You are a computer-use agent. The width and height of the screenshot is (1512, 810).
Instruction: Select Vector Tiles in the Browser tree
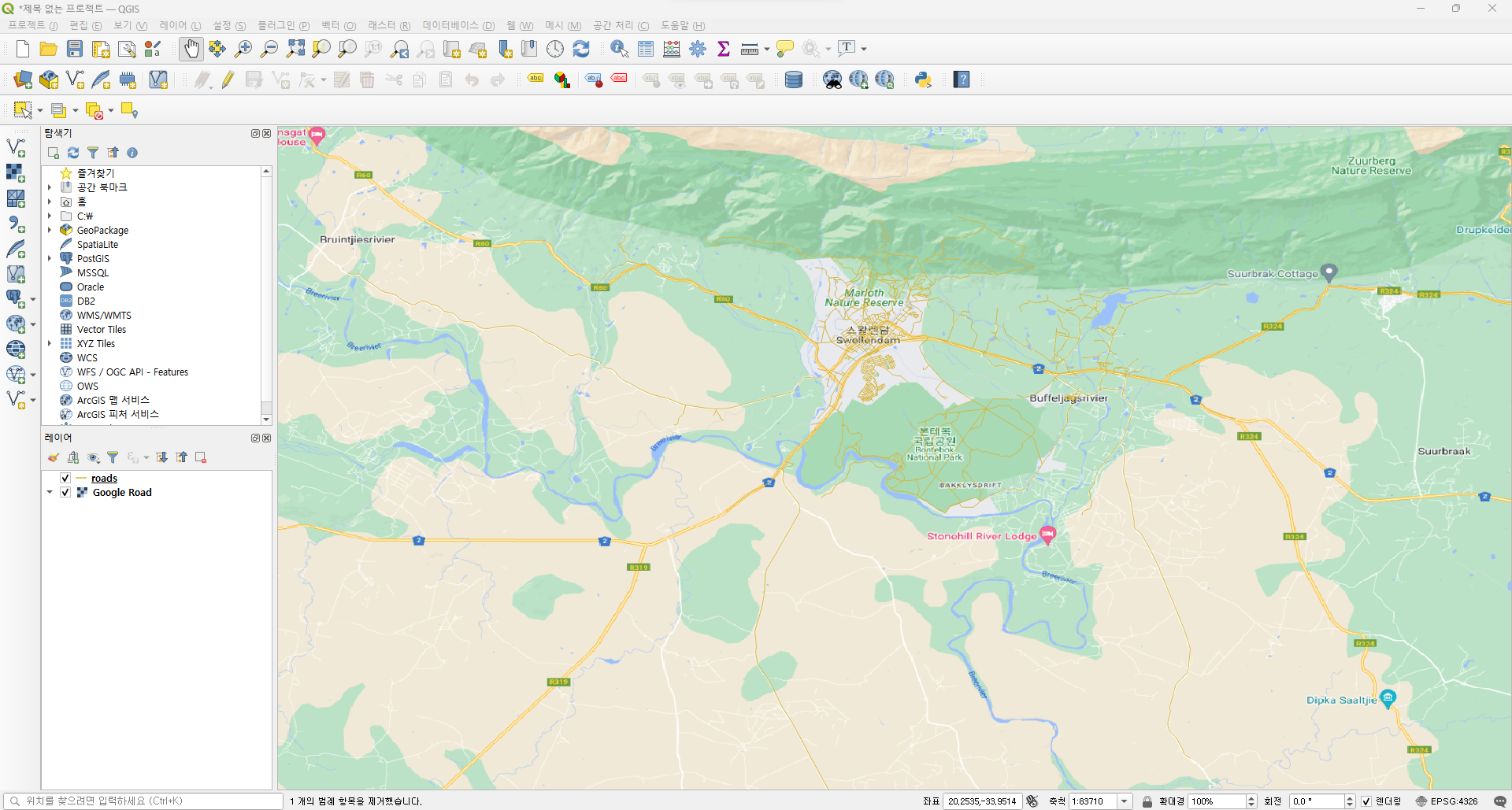102,329
